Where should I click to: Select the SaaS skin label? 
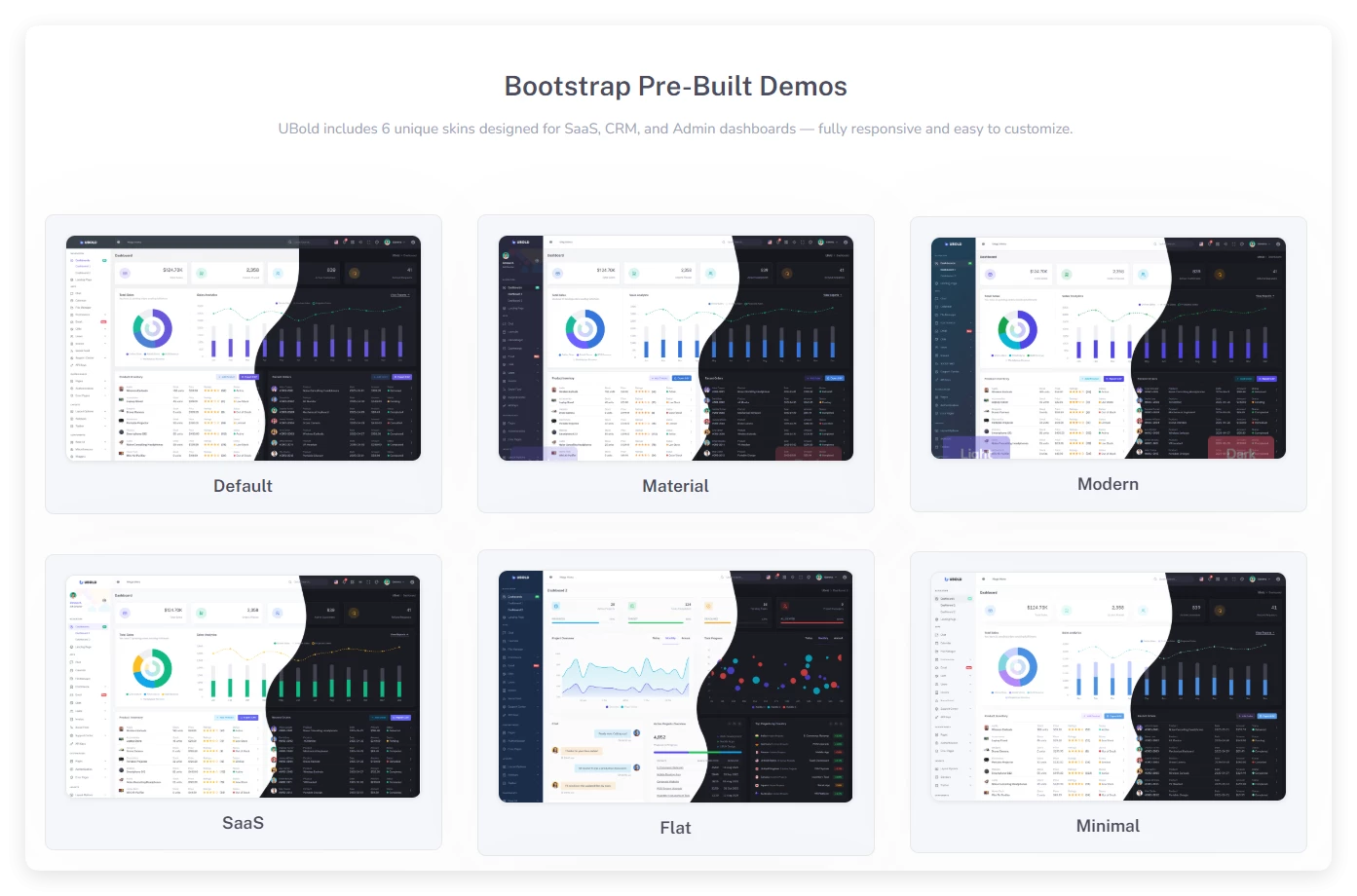243,823
